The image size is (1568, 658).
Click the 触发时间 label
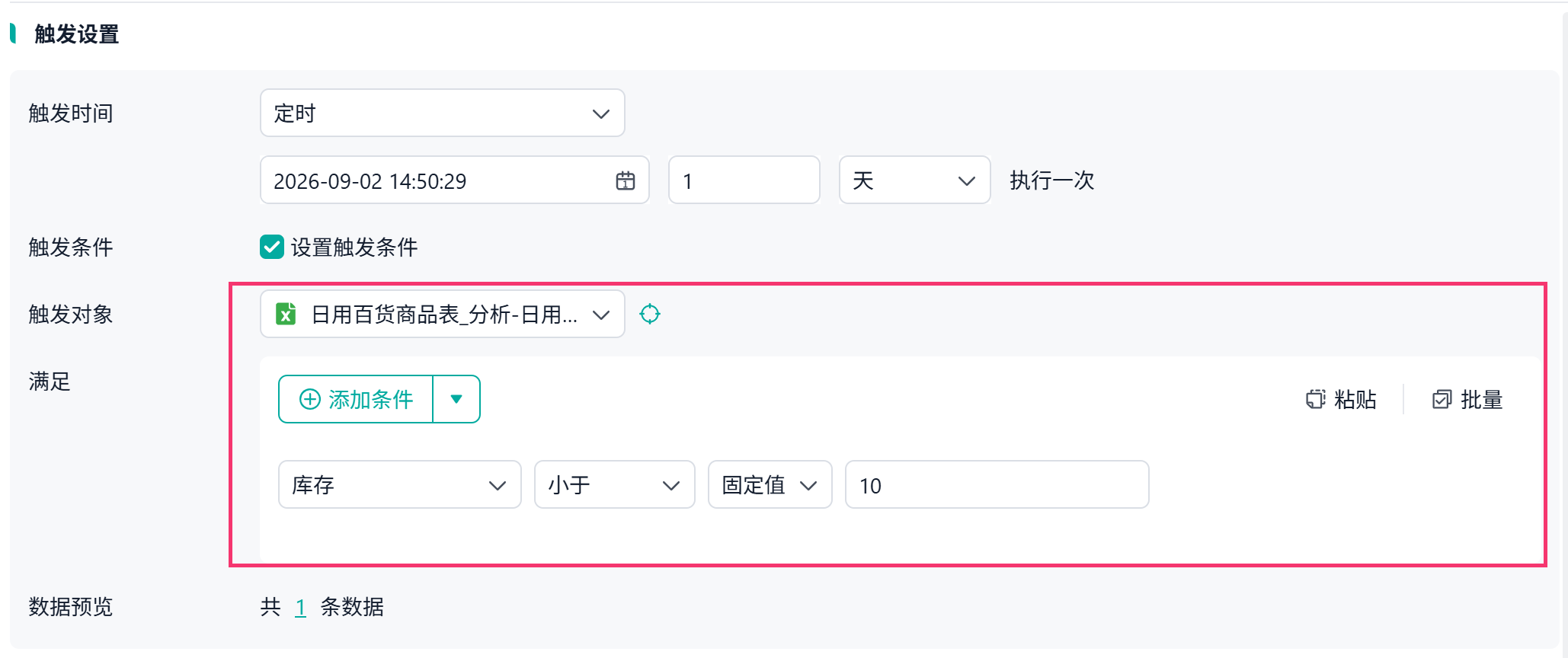click(x=71, y=113)
